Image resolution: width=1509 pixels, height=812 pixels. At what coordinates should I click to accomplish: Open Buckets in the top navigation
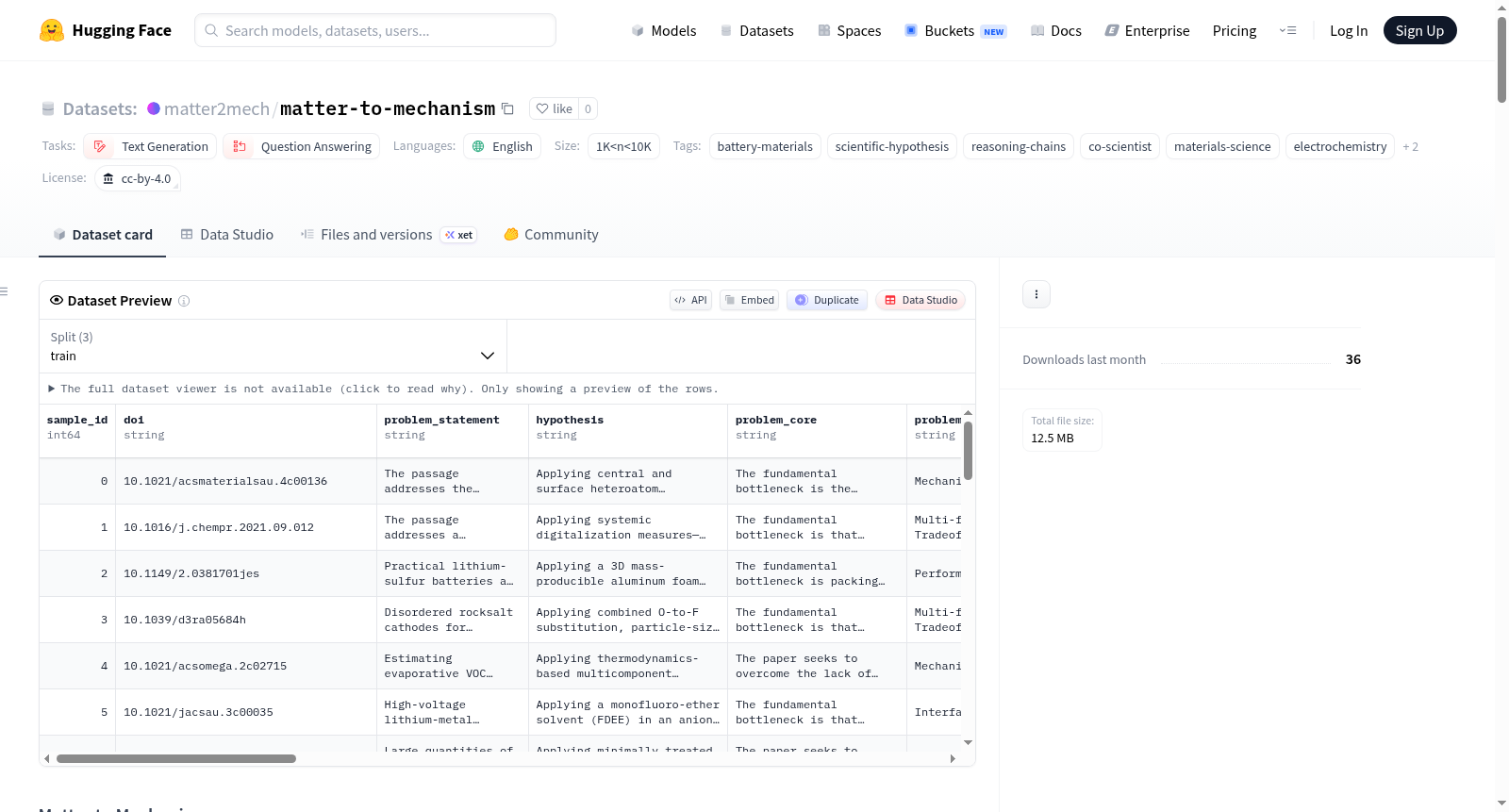pos(955,30)
